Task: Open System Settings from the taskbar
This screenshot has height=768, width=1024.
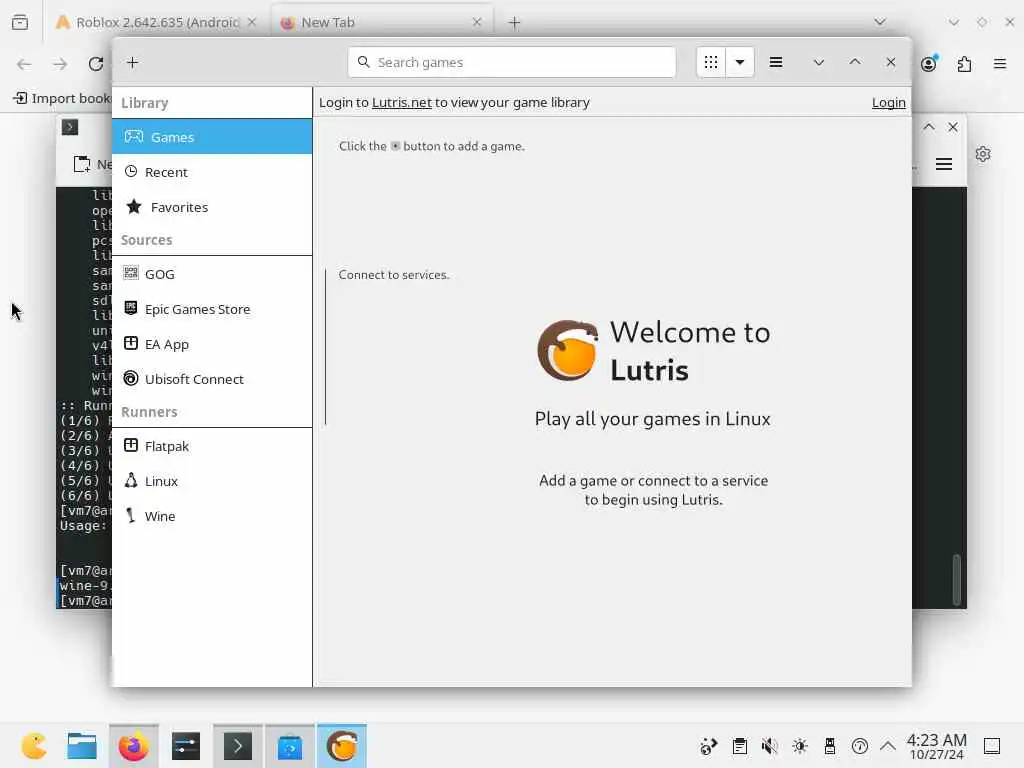Action: point(186,746)
